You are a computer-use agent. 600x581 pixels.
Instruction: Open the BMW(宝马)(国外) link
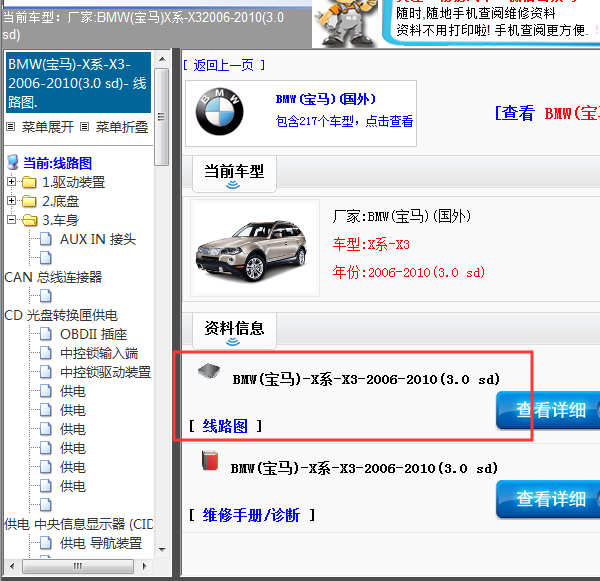pos(326,100)
